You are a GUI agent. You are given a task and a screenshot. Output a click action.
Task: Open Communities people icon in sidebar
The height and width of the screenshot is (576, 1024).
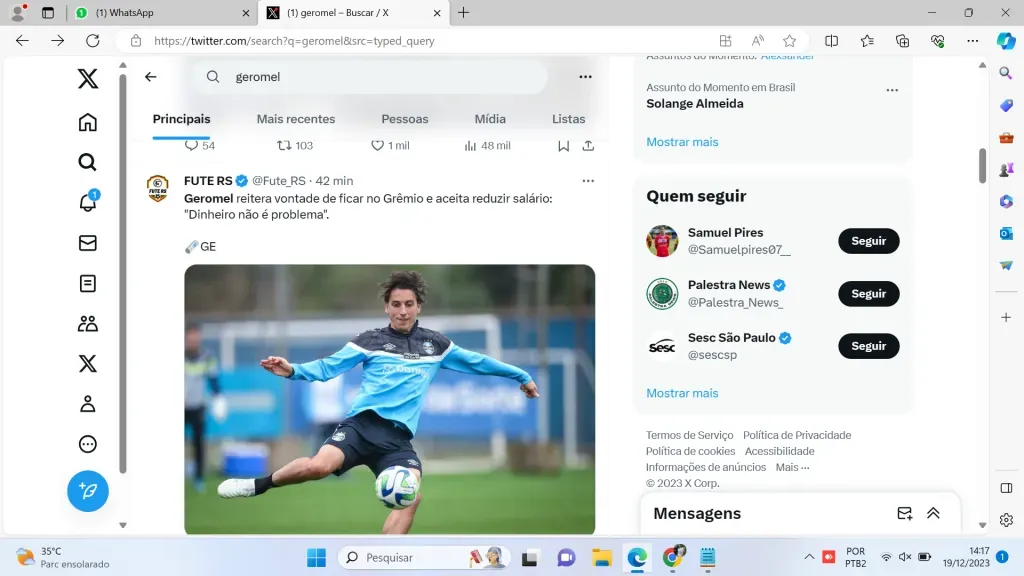point(88,323)
